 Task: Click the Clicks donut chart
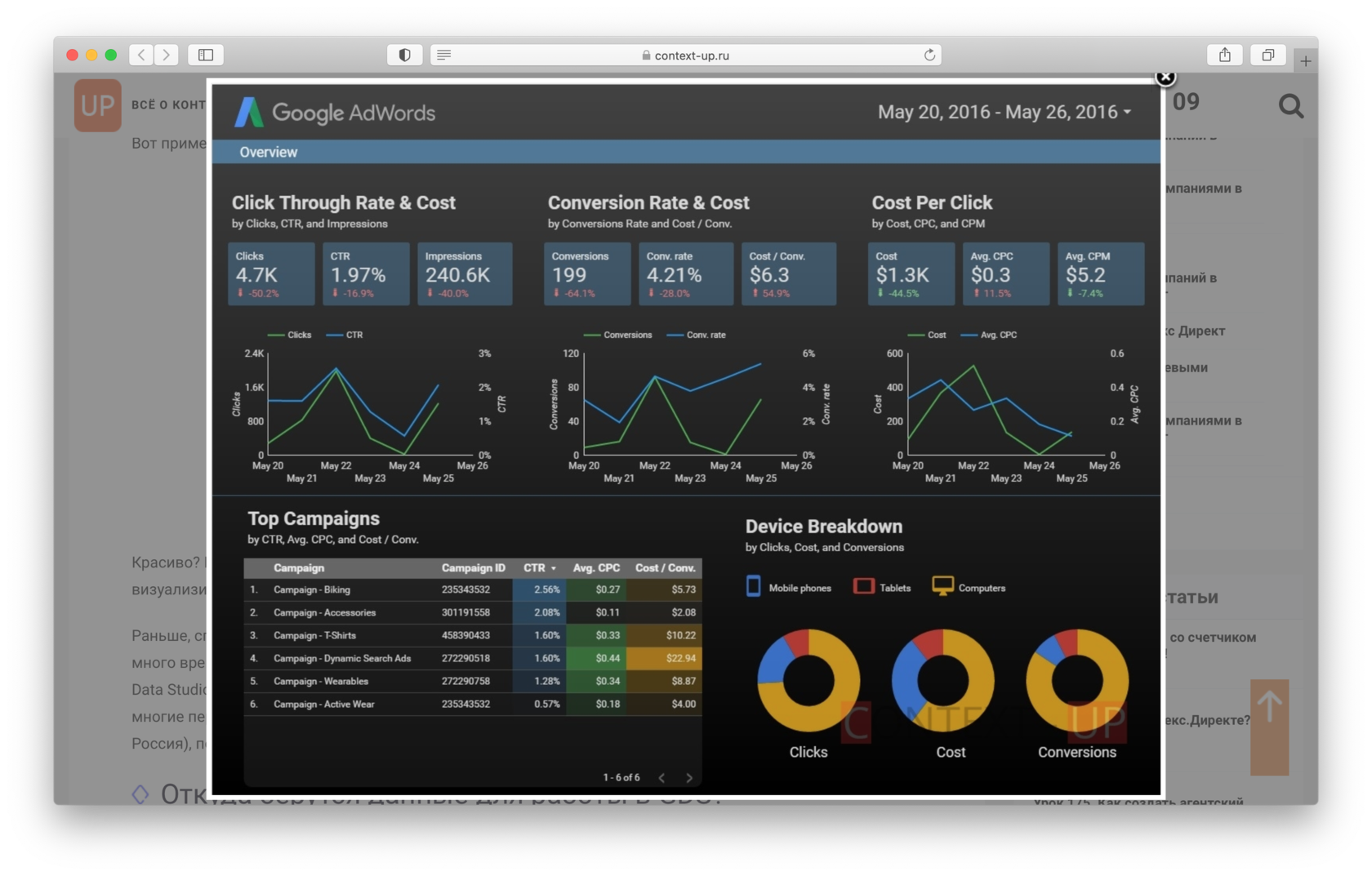(808, 680)
